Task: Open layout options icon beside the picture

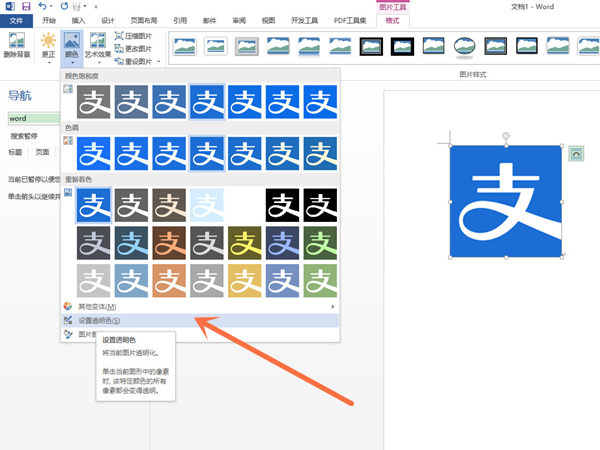Action: pos(575,153)
